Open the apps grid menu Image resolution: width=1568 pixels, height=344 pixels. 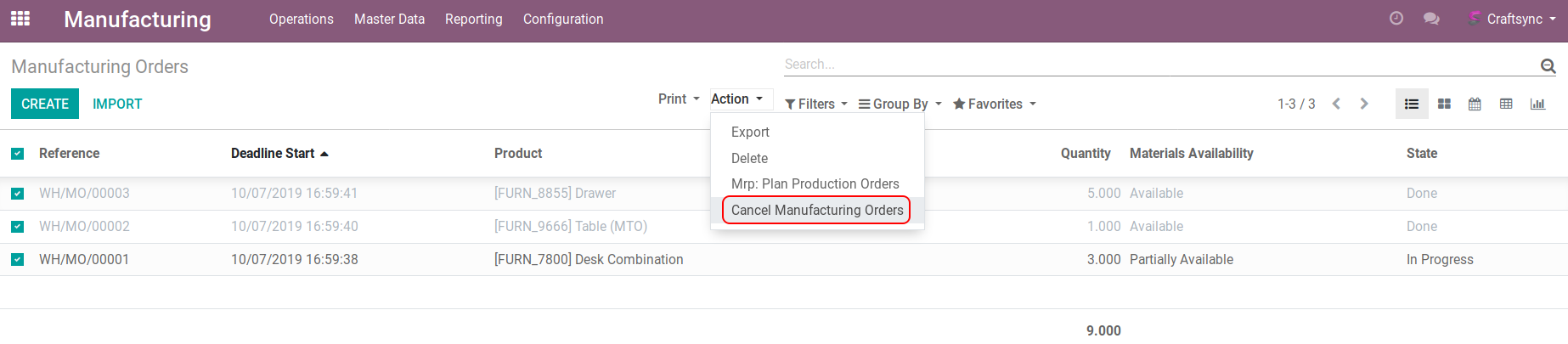tap(20, 19)
